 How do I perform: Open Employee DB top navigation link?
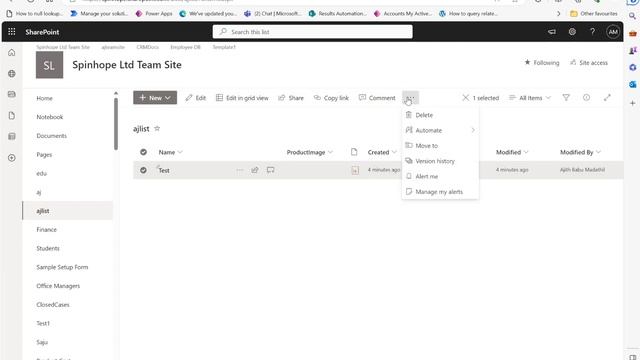185,47
